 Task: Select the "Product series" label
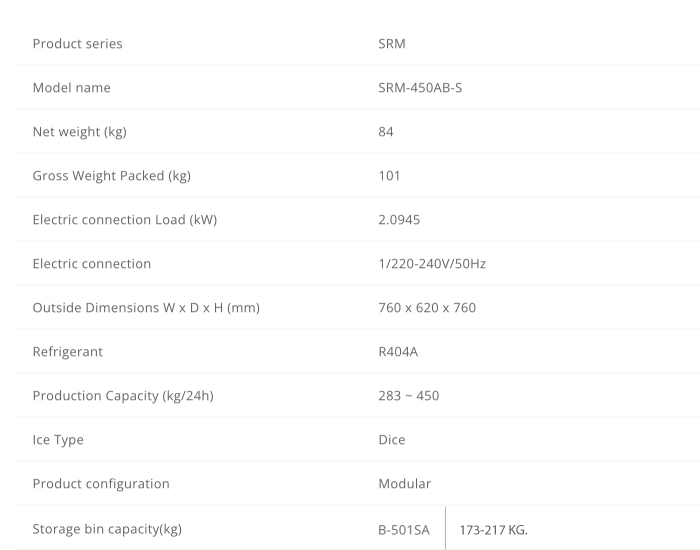coord(78,44)
